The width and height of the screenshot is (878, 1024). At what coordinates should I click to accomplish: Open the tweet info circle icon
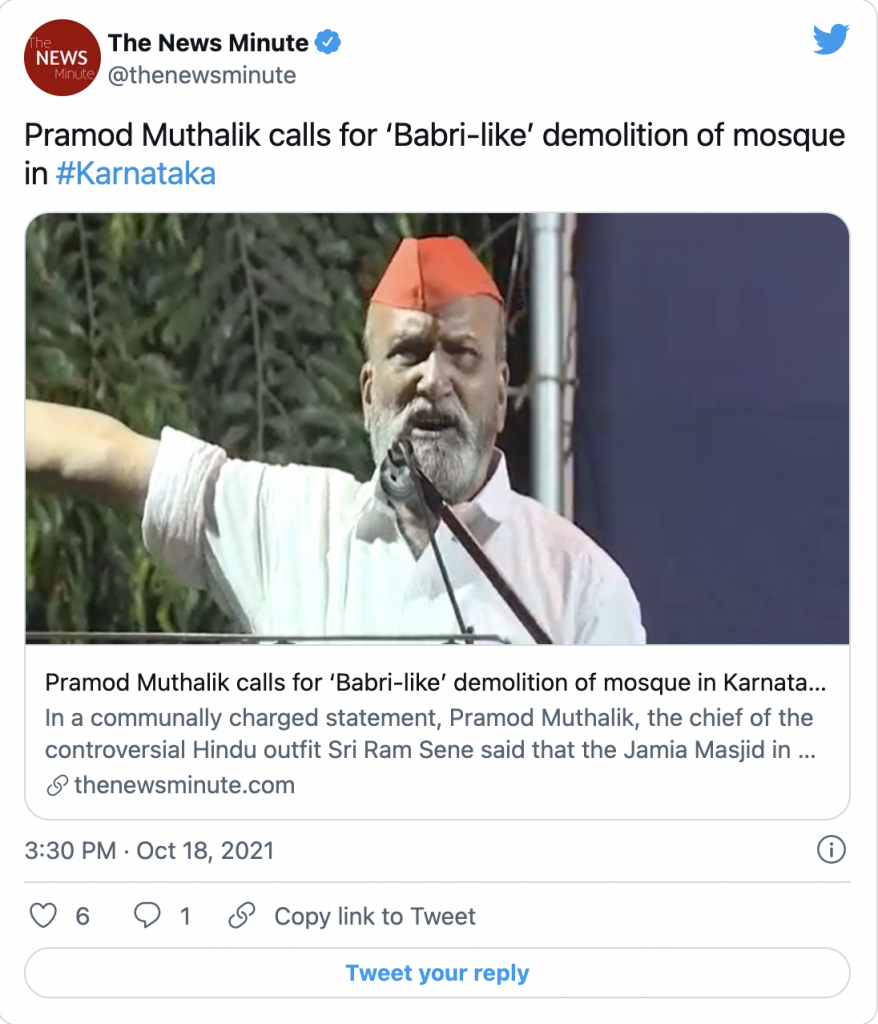831,850
